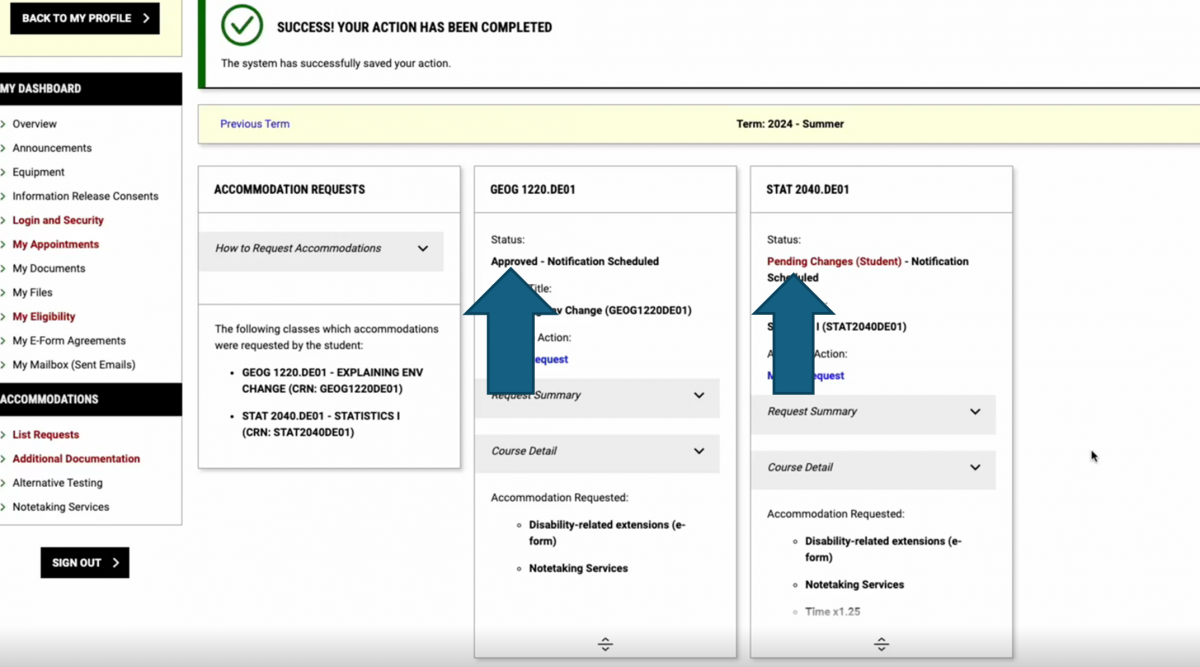
Task: Open Notetaking Services in sidebar
Action: (x=60, y=507)
